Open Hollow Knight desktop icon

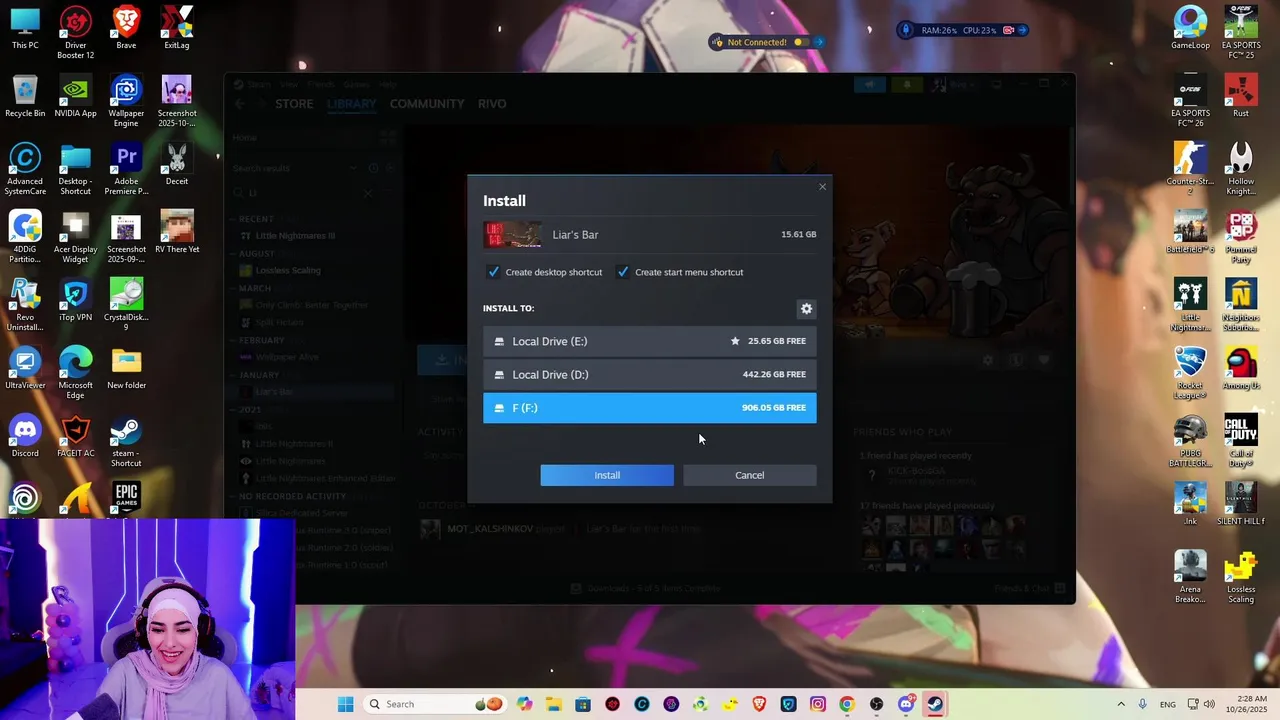click(x=1241, y=169)
